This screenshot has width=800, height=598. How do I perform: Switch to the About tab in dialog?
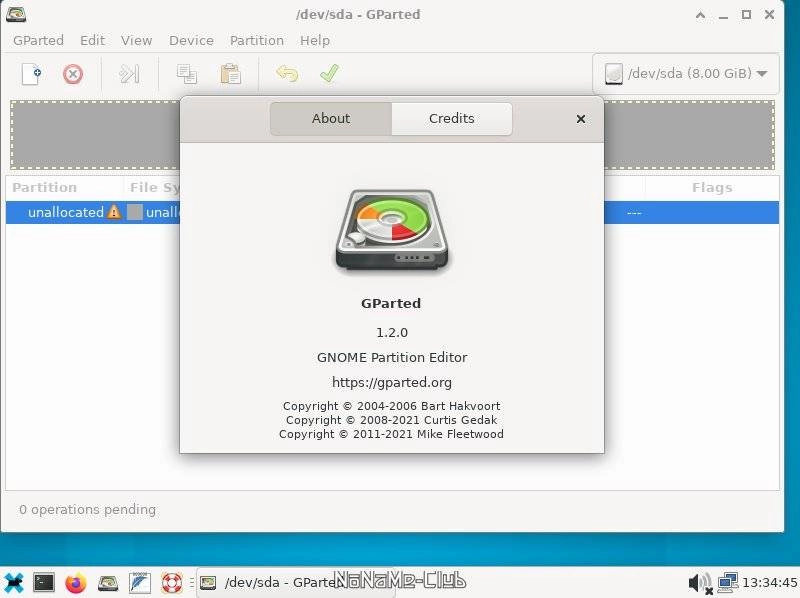[x=331, y=118]
